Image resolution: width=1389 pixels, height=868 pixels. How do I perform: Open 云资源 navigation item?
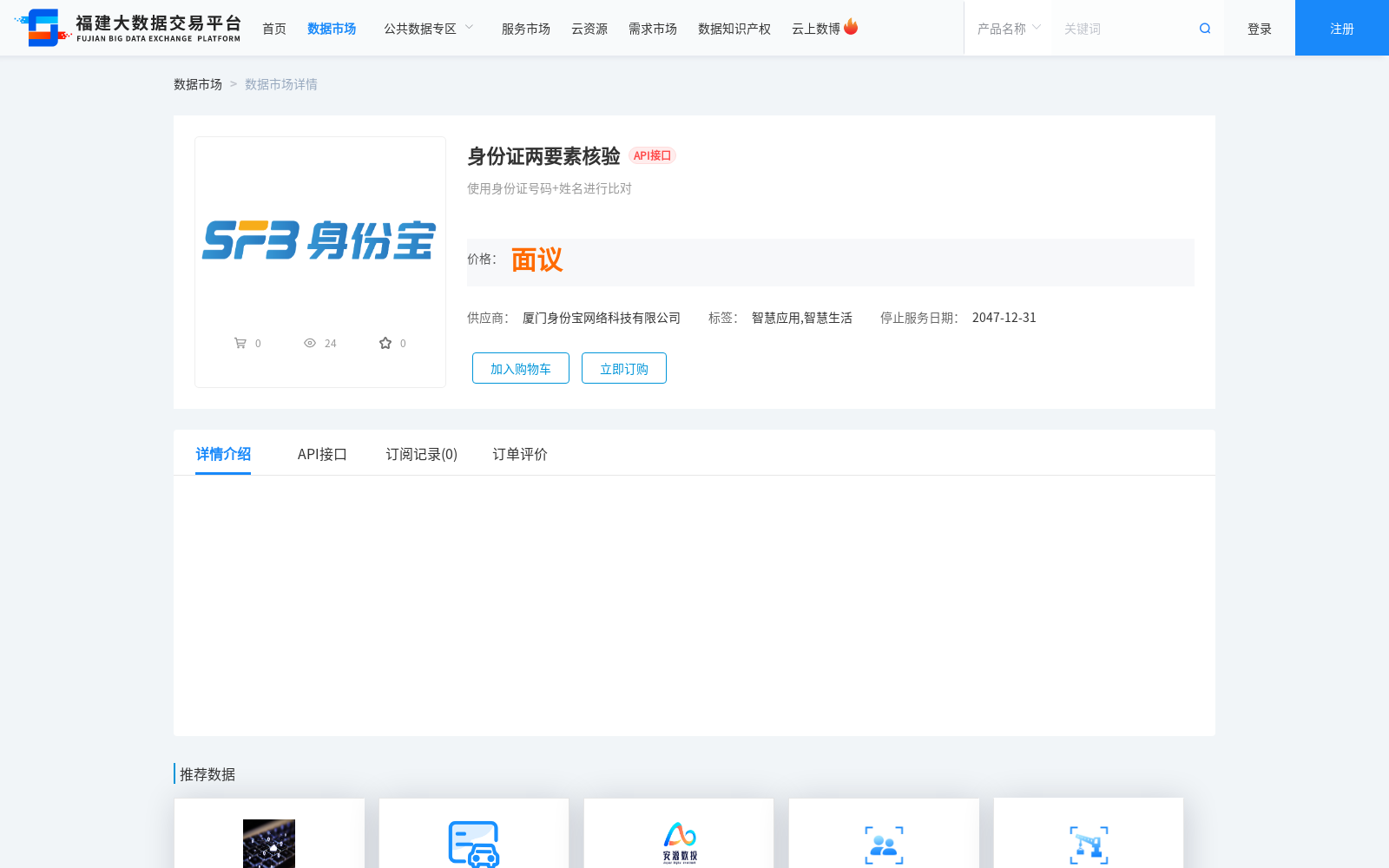tap(589, 29)
